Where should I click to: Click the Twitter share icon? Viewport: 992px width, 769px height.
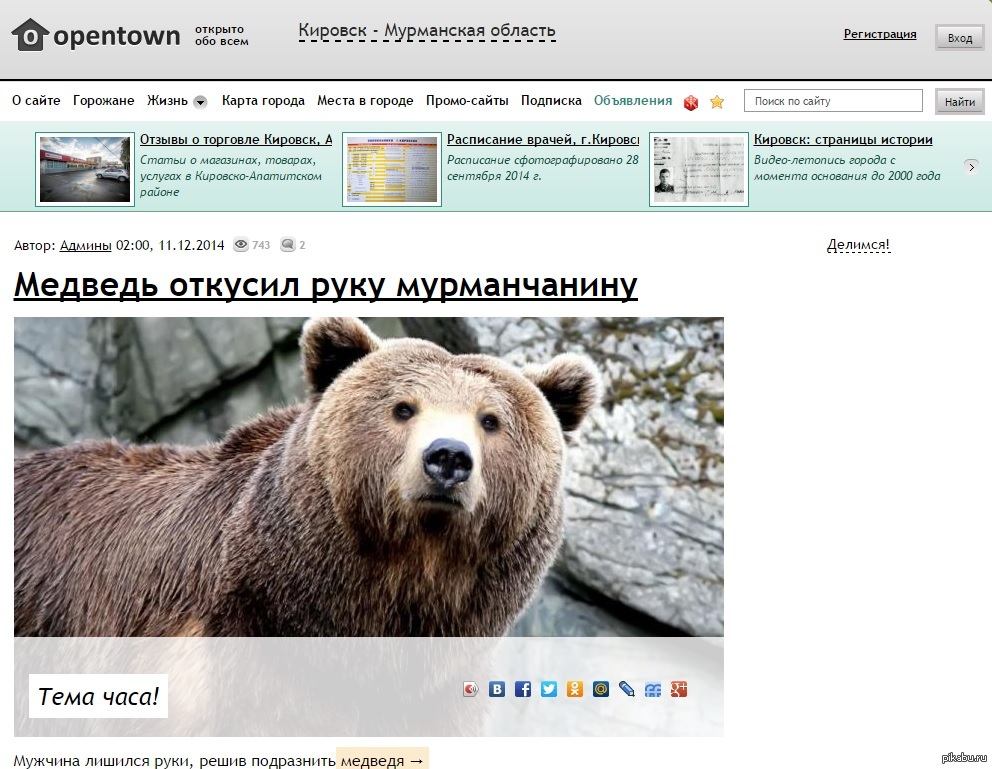point(549,689)
